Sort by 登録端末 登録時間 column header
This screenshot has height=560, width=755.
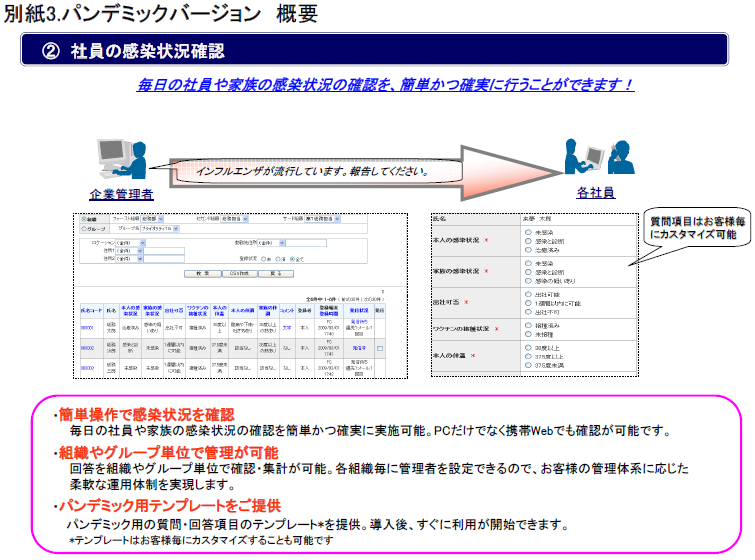pyautogui.click(x=329, y=311)
